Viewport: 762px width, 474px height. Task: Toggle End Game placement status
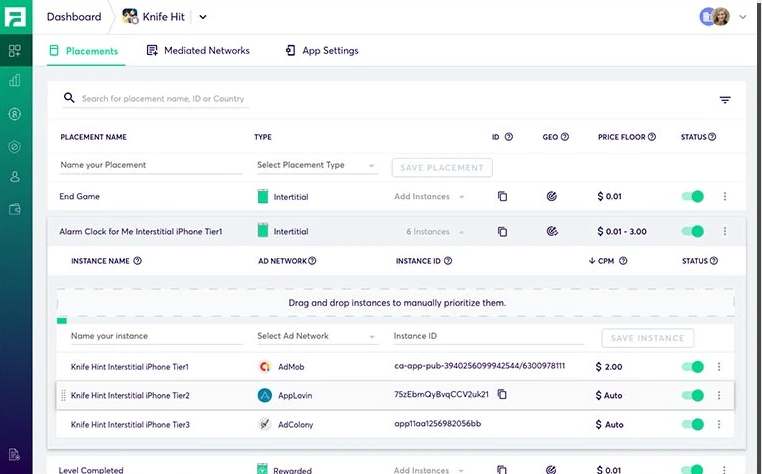(693, 196)
